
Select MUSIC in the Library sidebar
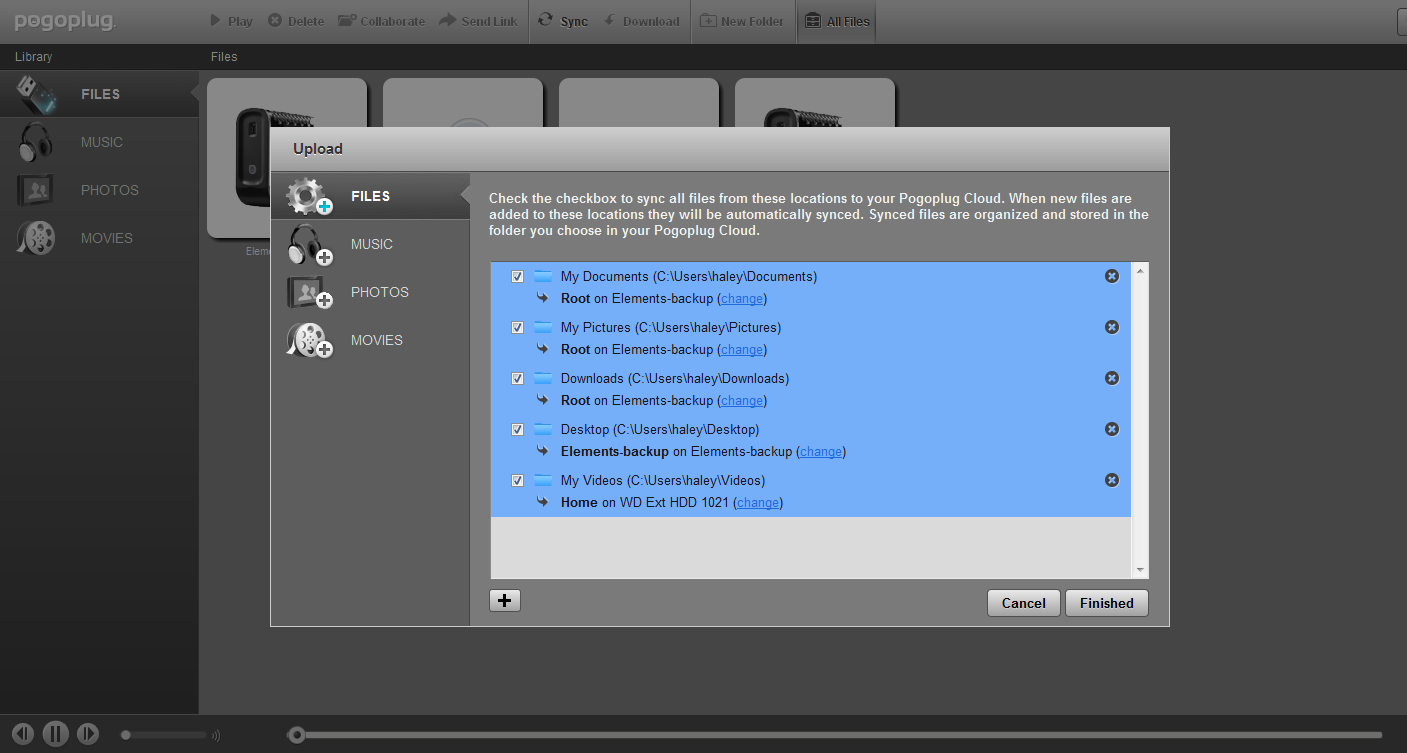pos(99,142)
